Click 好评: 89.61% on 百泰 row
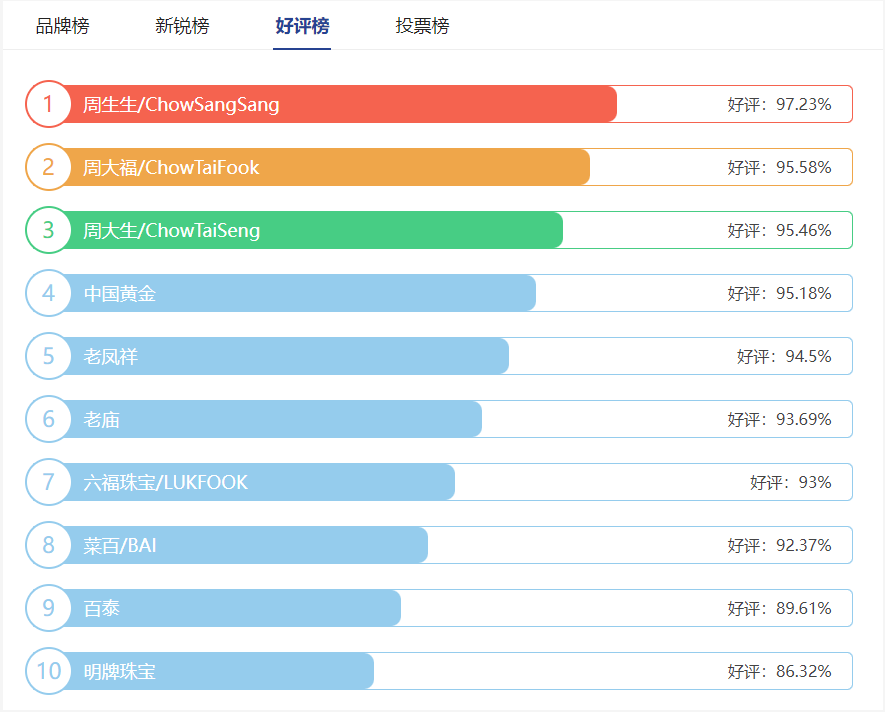The image size is (885, 712). click(x=779, y=608)
